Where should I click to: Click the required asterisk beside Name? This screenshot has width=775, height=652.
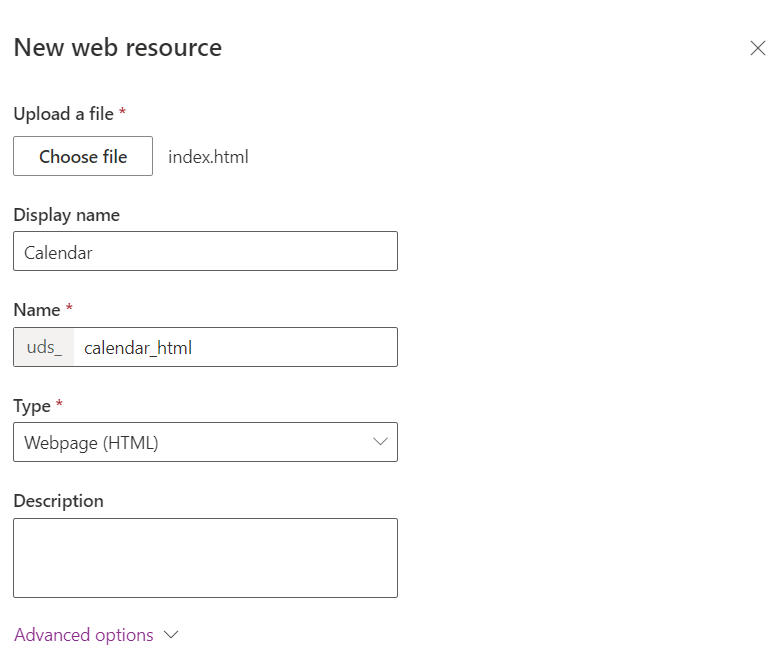pos(69,307)
